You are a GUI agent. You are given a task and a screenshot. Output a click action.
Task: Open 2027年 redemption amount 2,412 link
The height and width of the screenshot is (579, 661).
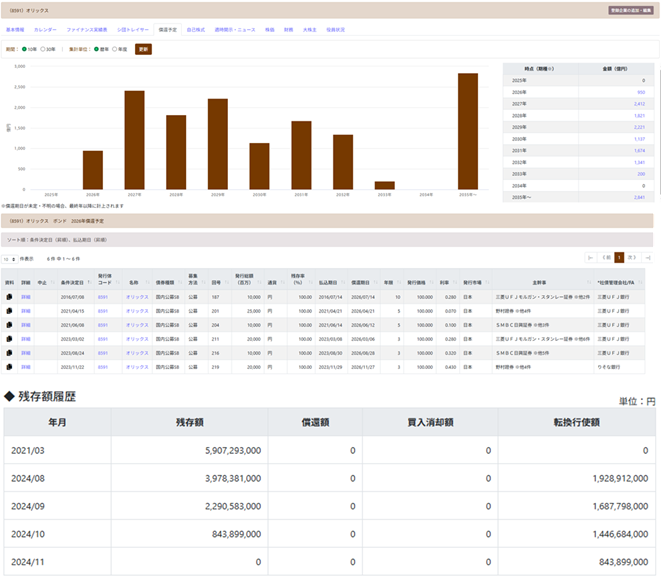[640, 104]
